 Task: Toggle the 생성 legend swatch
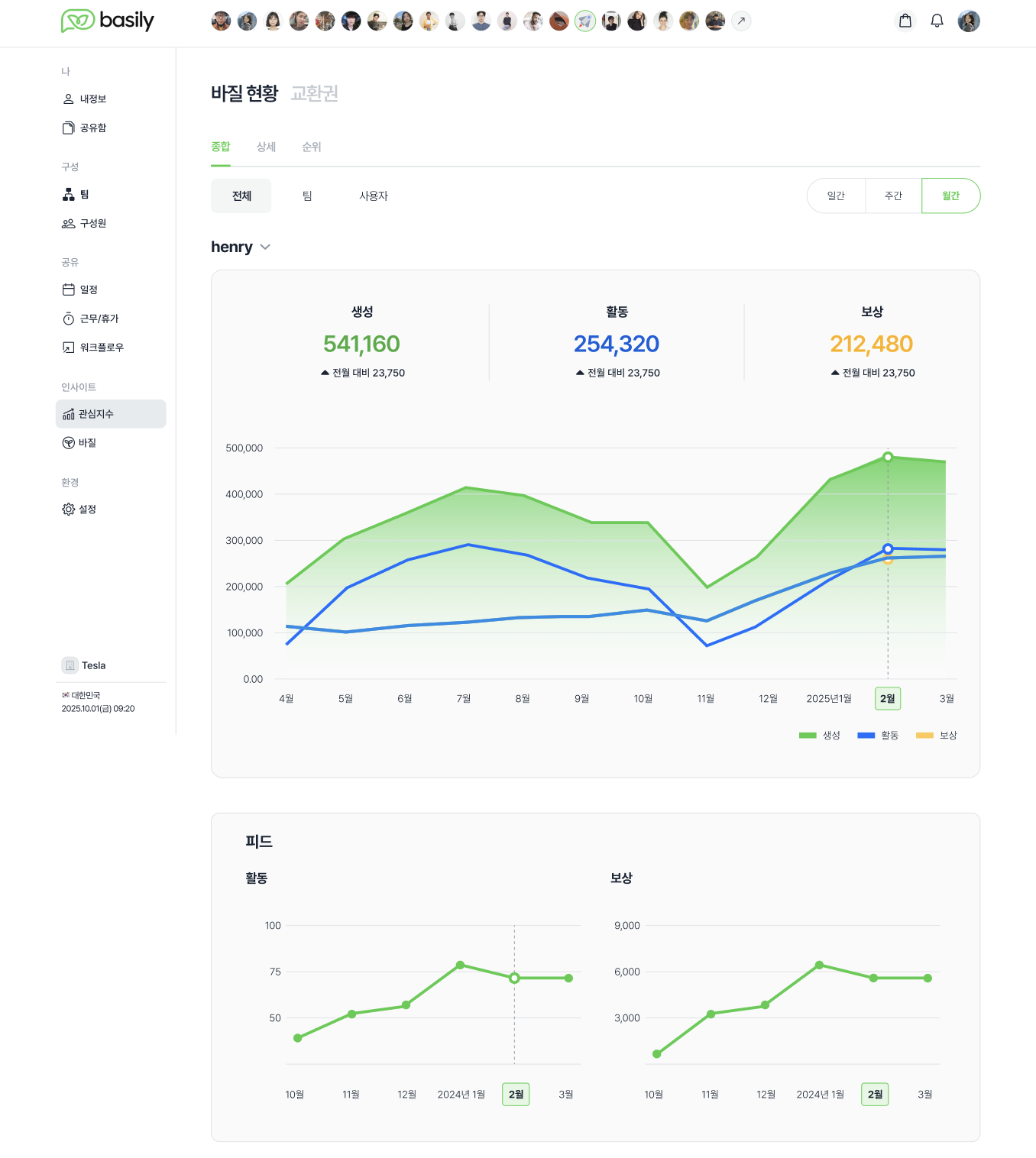coord(808,736)
